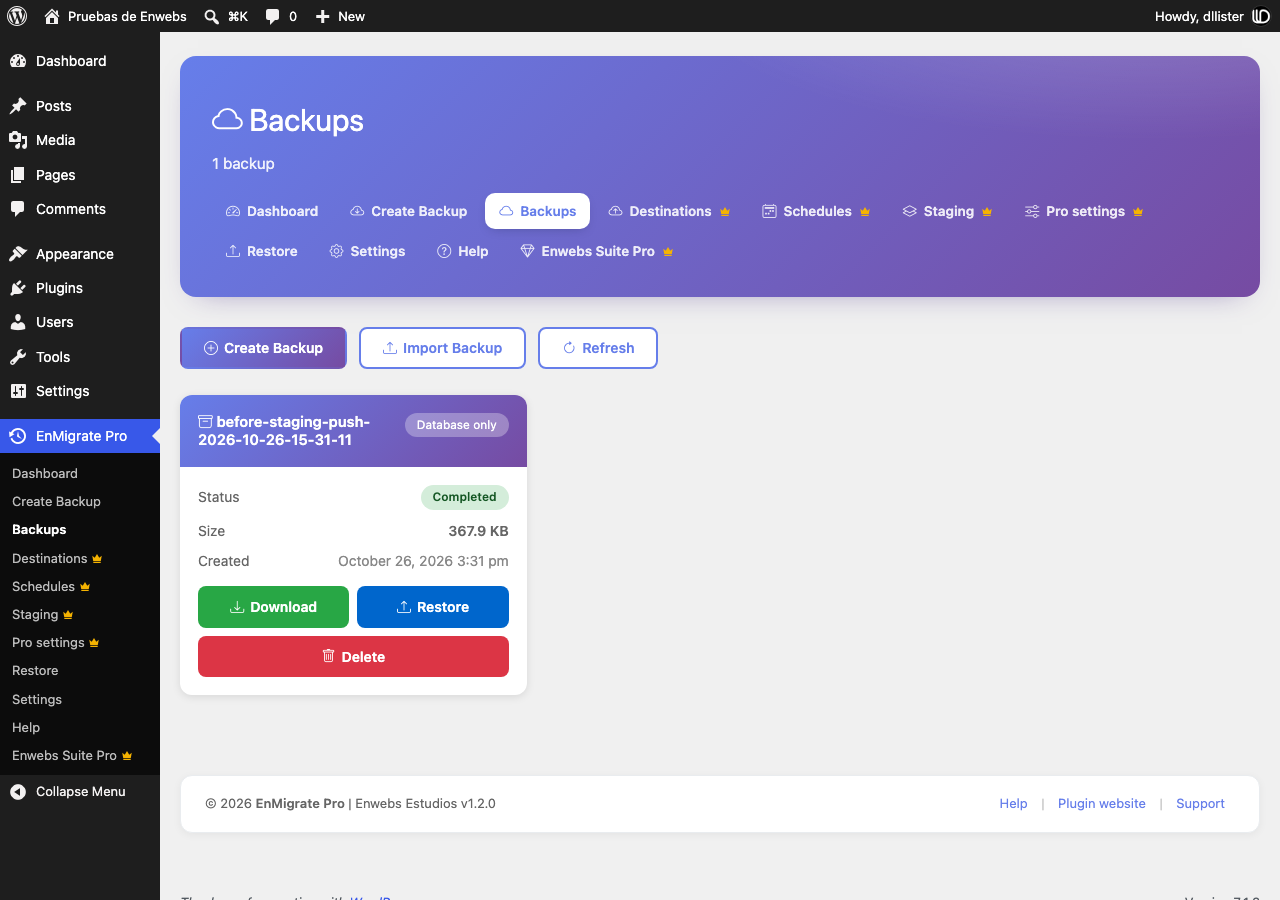Delete the before-staging-push backup
Screen dimensions: 1280x900
tap(353, 657)
